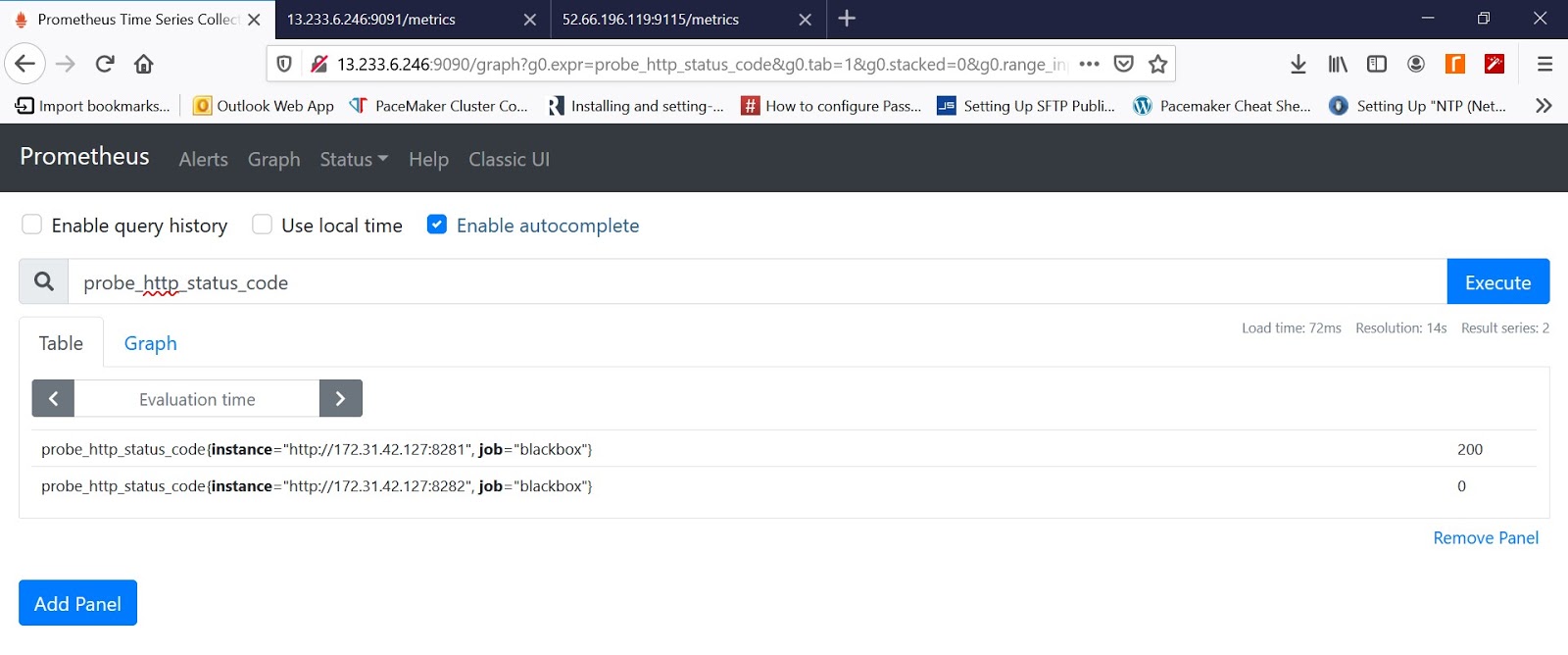Image resolution: width=1568 pixels, height=655 pixels.
Task: Open How to configure Pass... bookmark
Action: coord(831,106)
